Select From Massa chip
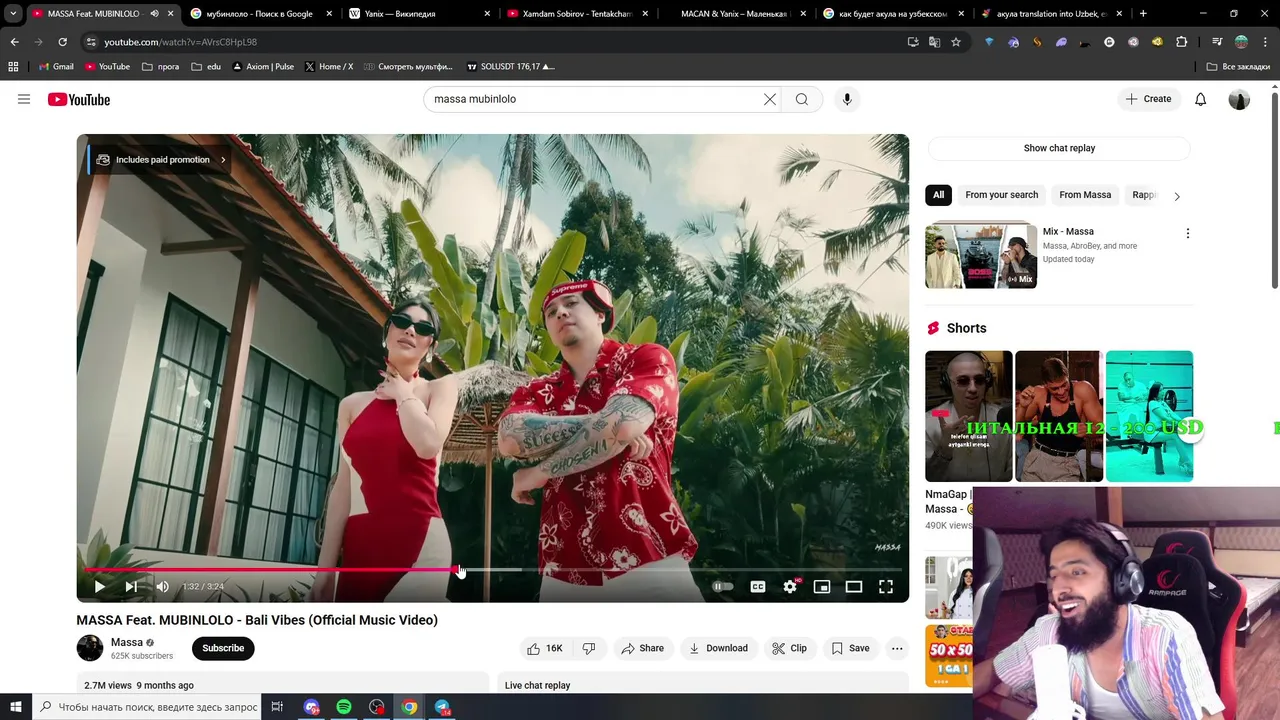 coord(1085,195)
